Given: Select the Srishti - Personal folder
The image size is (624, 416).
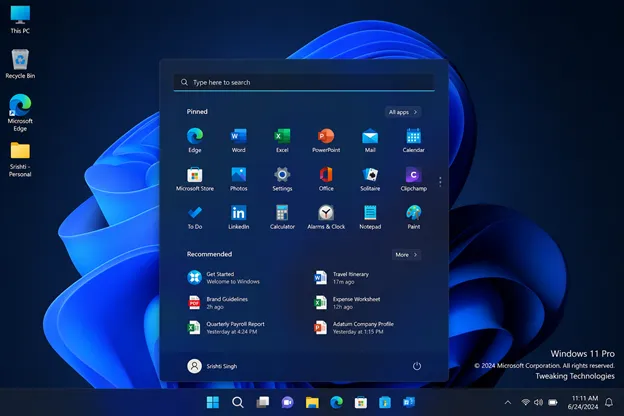Looking at the screenshot, I should (20, 159).
